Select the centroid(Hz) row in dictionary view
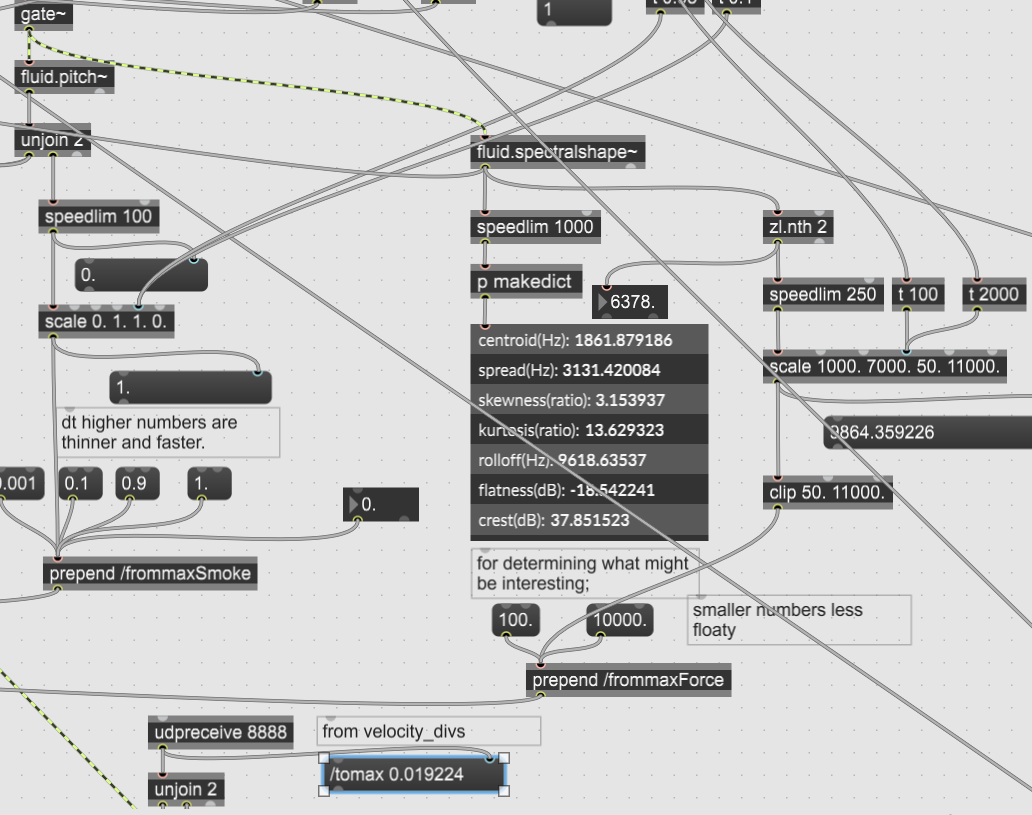Viewport: 1032px width, 815px height. point(589,340)
